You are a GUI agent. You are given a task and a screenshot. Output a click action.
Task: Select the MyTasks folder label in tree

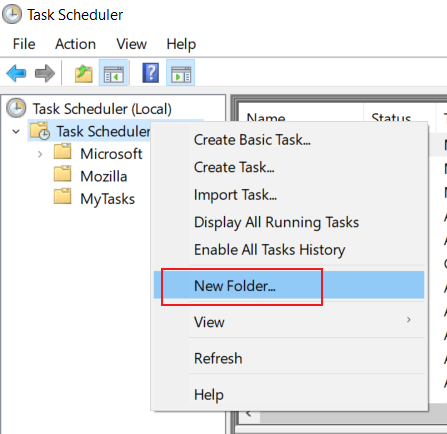coord(107,199)
